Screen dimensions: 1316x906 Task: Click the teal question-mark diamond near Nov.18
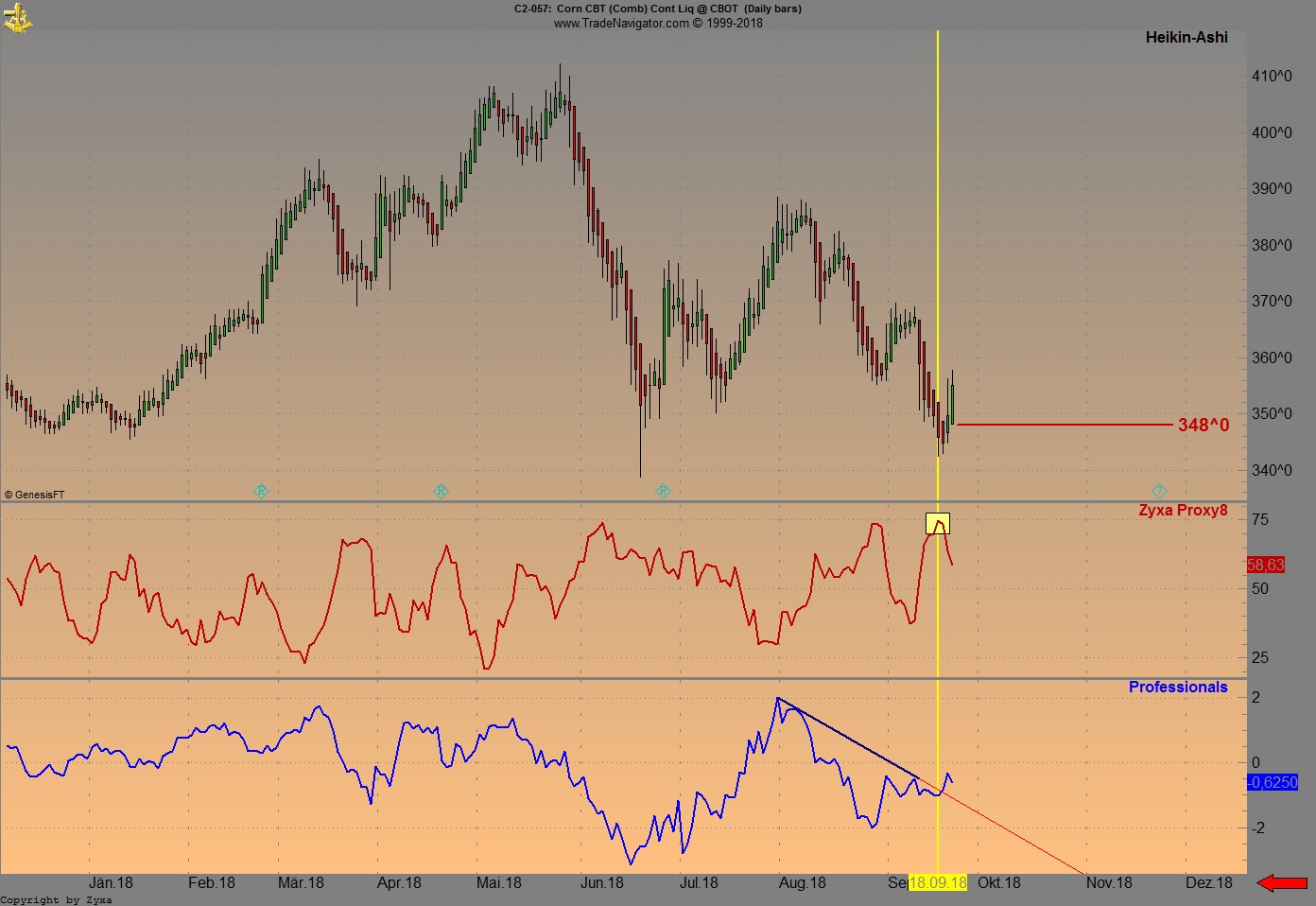click(x=1159, y=491)
